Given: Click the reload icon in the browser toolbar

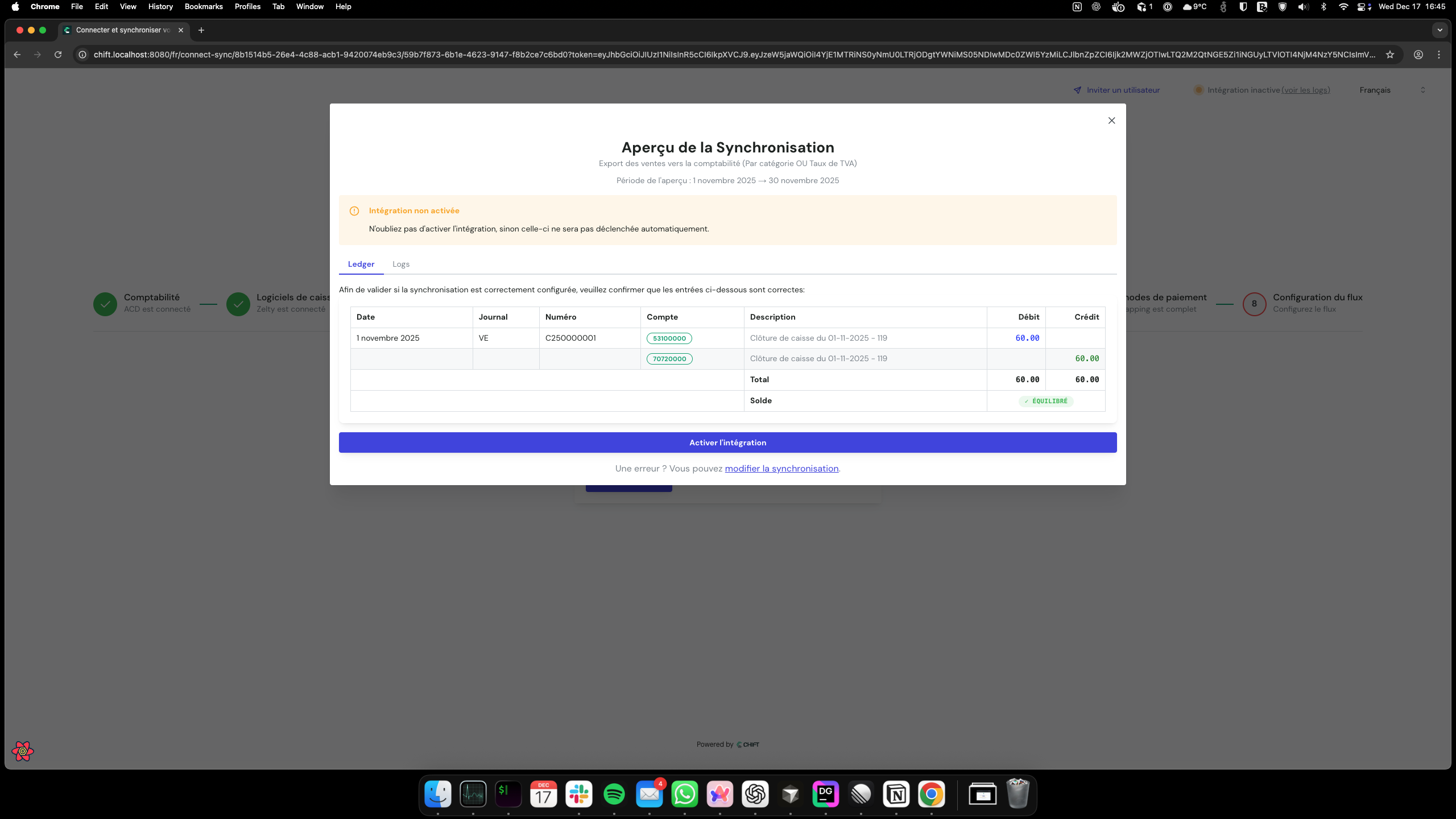Looking at the screenshot, I should tap(58, 54).
